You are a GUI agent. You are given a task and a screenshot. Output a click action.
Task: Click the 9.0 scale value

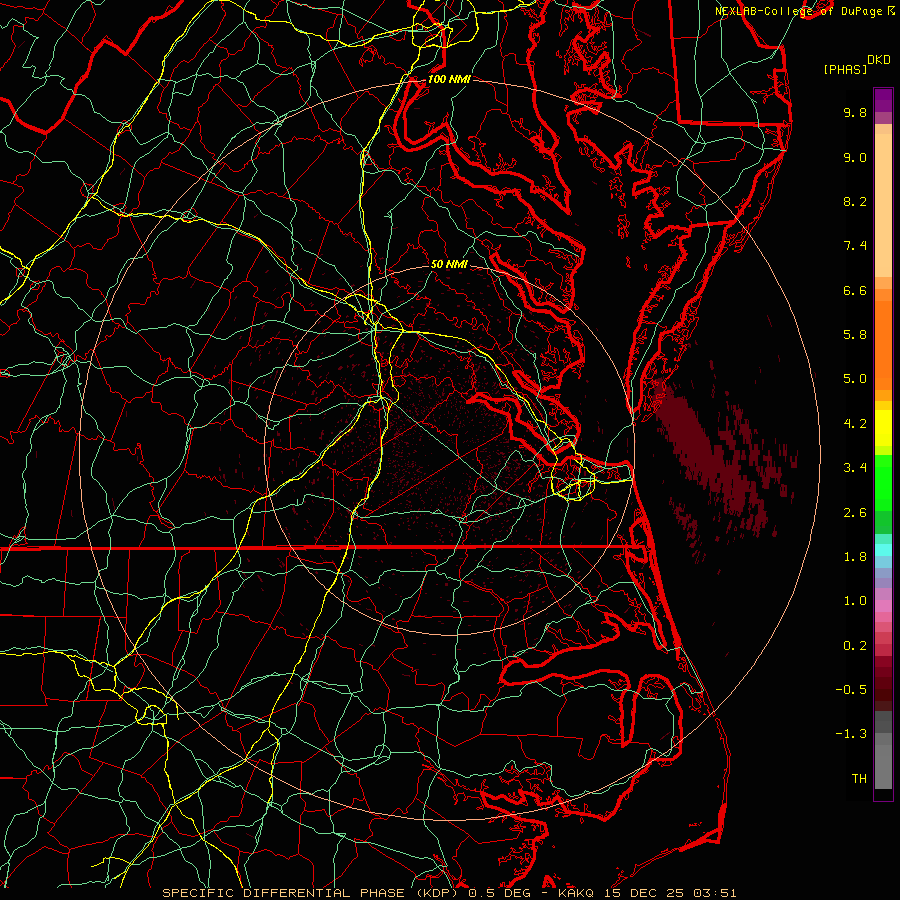[855, 157]
